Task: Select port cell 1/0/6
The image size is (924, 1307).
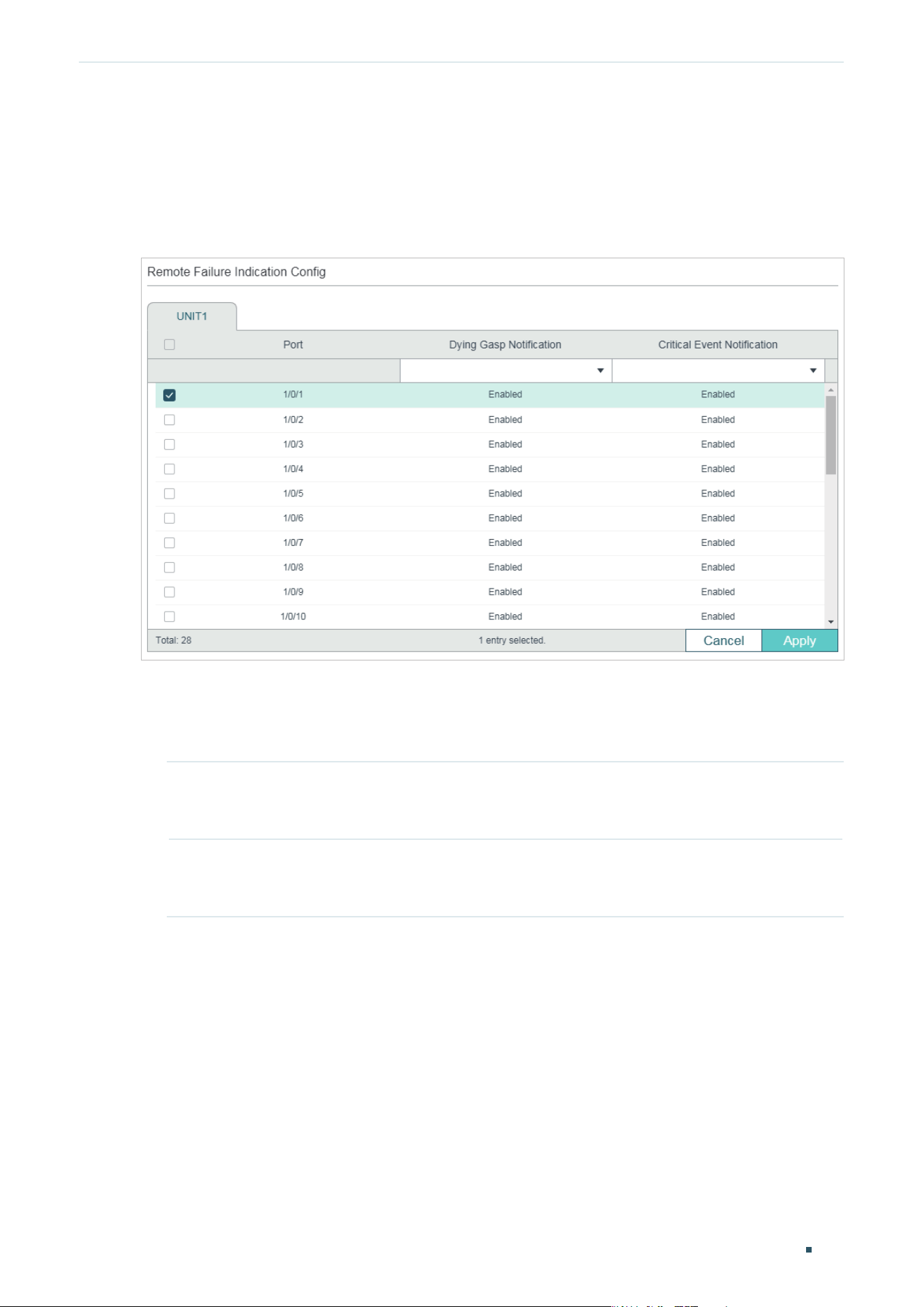Action: [293, 518]
